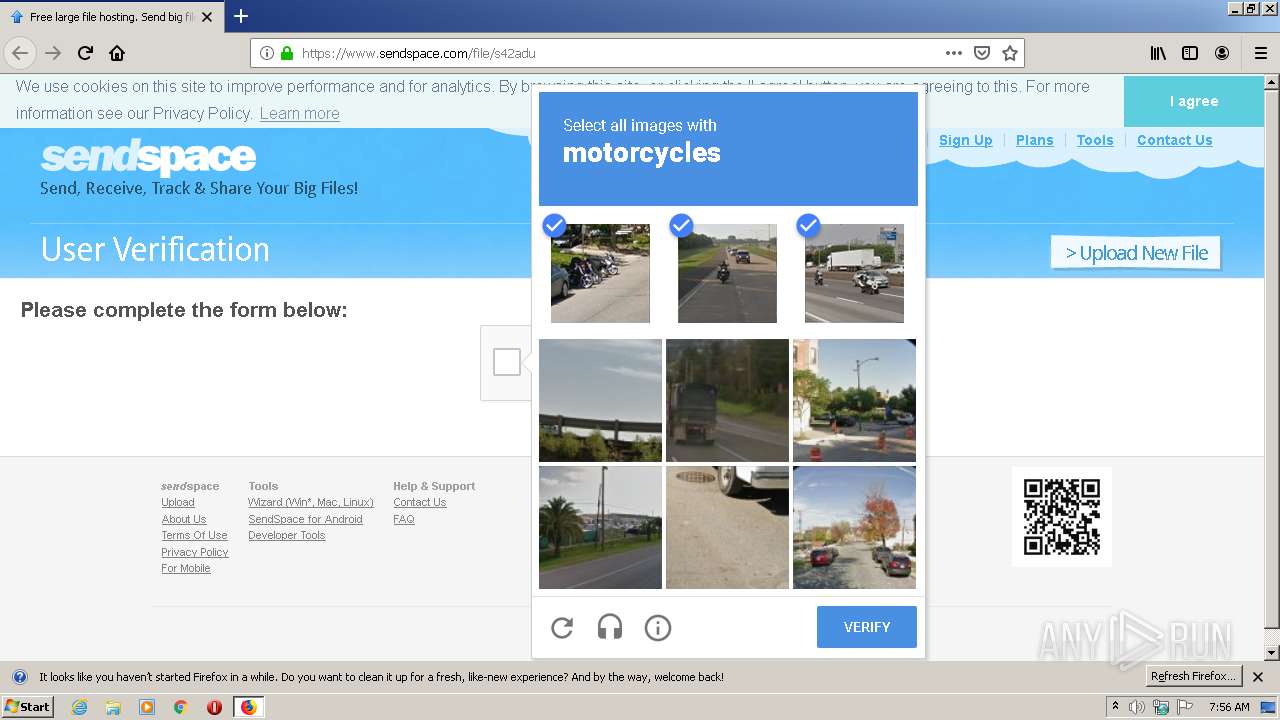Bookmark this page with the star
The height and width of the screenshot is (720, 1280).
pos(1010,53)
